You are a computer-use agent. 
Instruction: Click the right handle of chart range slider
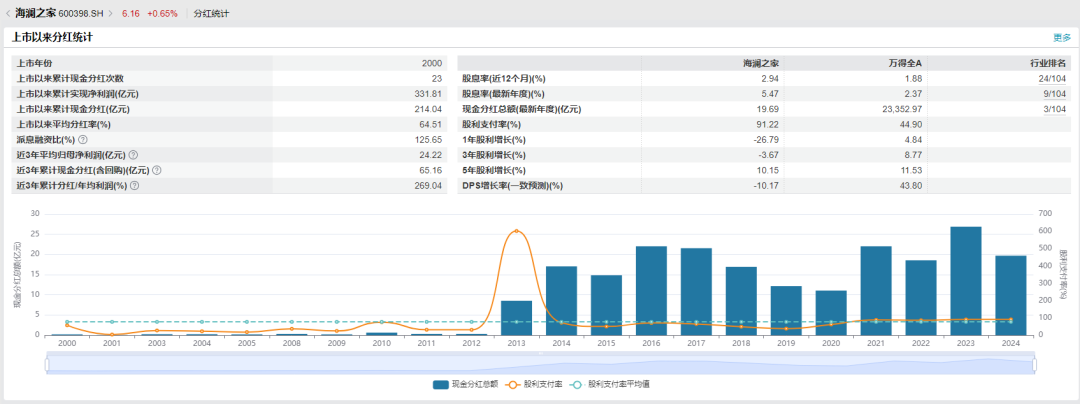(1033, 362)
